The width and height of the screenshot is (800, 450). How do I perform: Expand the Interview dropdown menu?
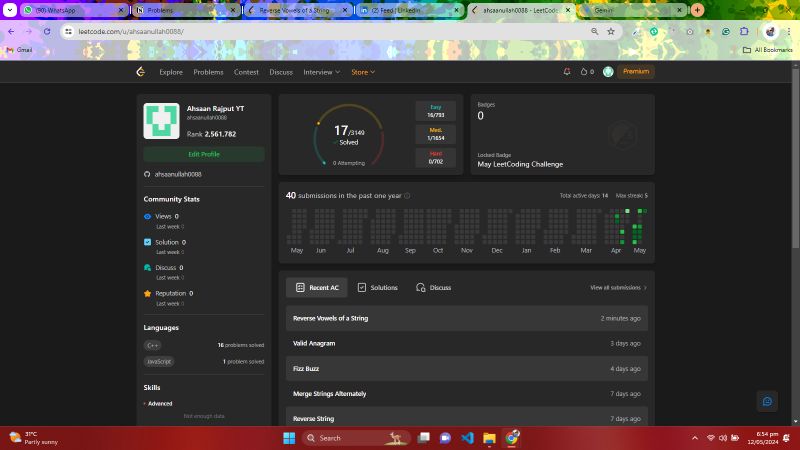(321, 72)
